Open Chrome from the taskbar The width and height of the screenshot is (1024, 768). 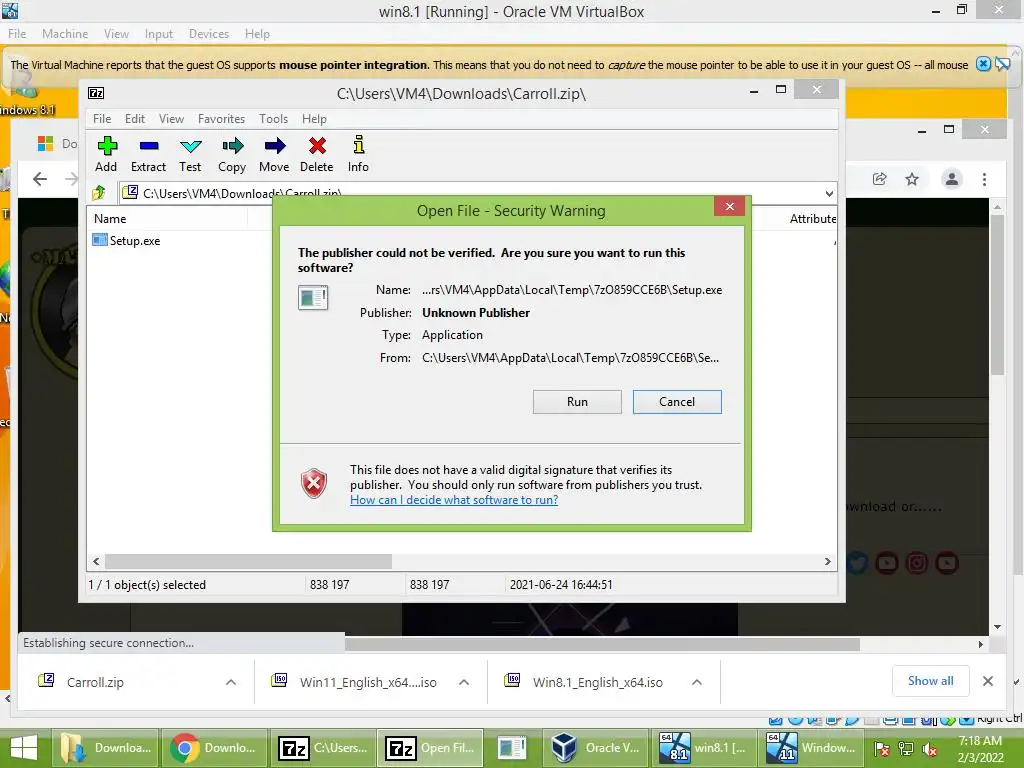(214, 748)
